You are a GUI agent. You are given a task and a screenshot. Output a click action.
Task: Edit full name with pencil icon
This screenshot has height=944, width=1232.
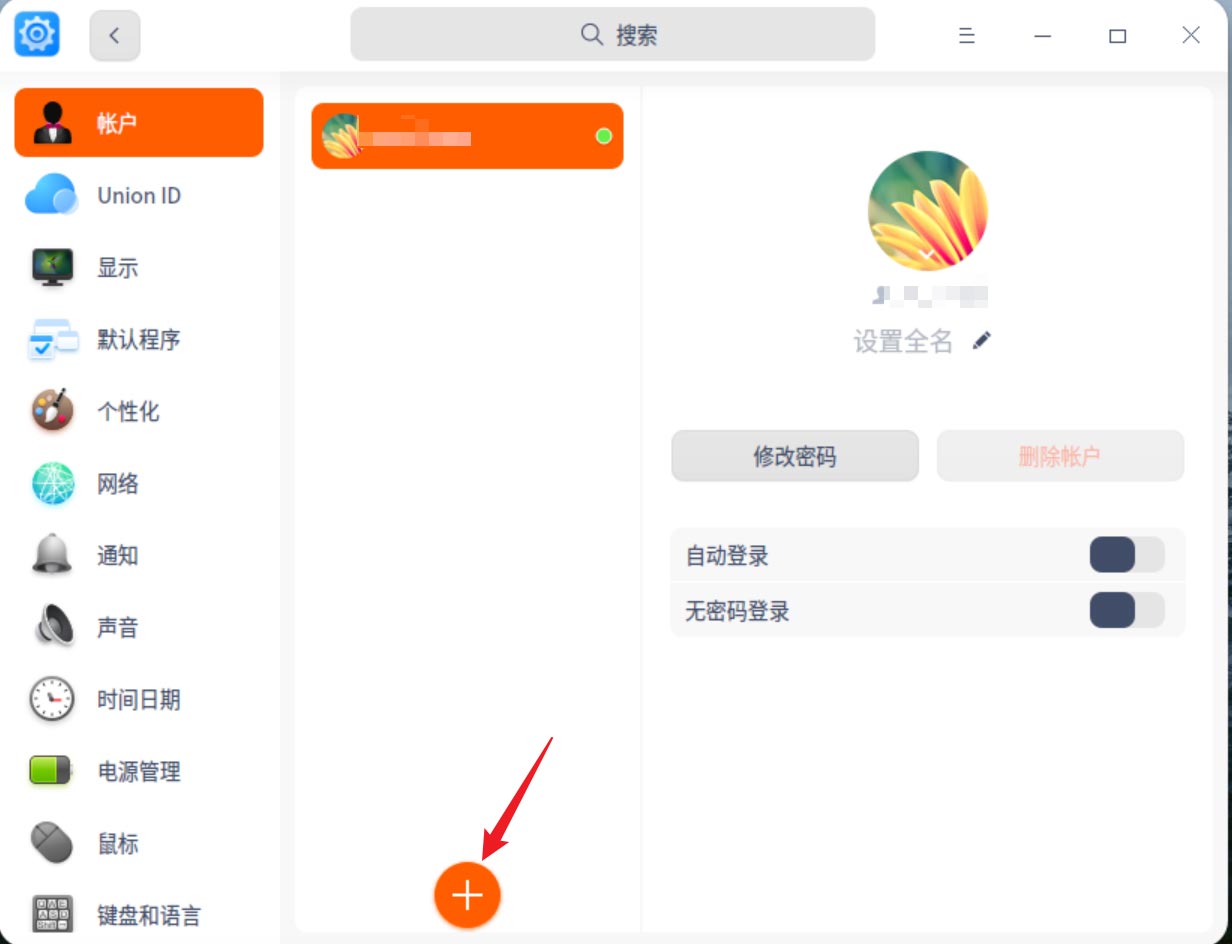pos(982,341)
